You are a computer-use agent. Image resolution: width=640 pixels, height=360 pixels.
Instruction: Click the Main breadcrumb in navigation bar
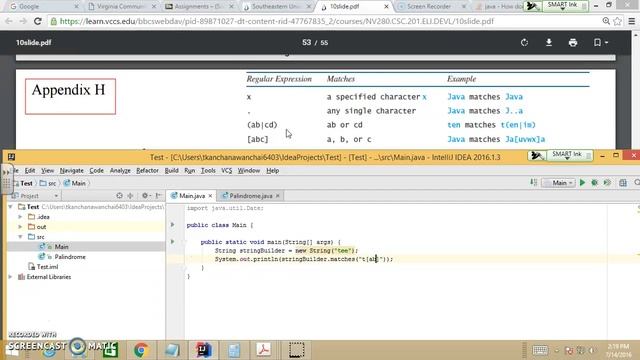[75, 183]
